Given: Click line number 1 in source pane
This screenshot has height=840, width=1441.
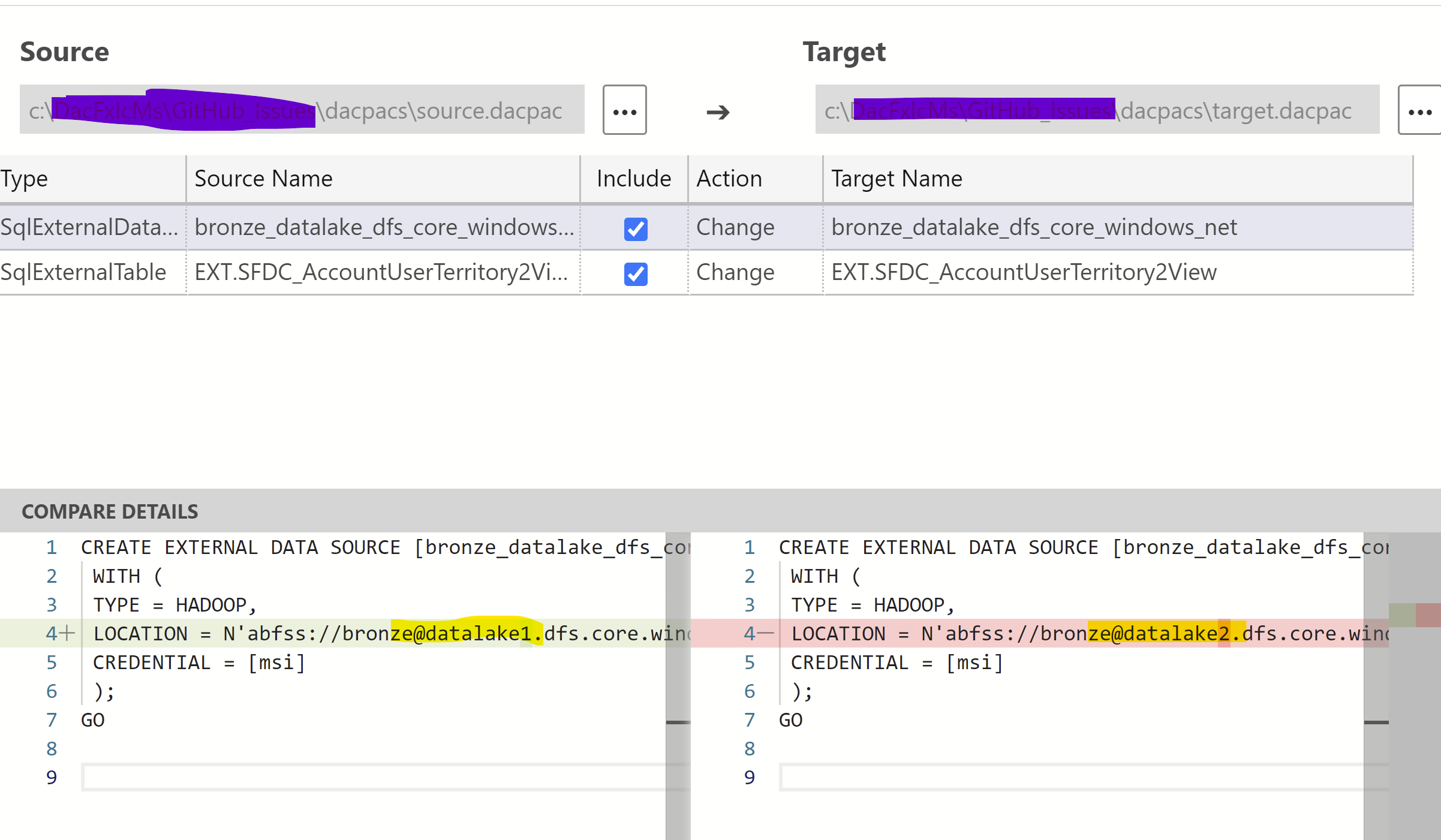Looking at the screenshot, I should coord(52,547).
